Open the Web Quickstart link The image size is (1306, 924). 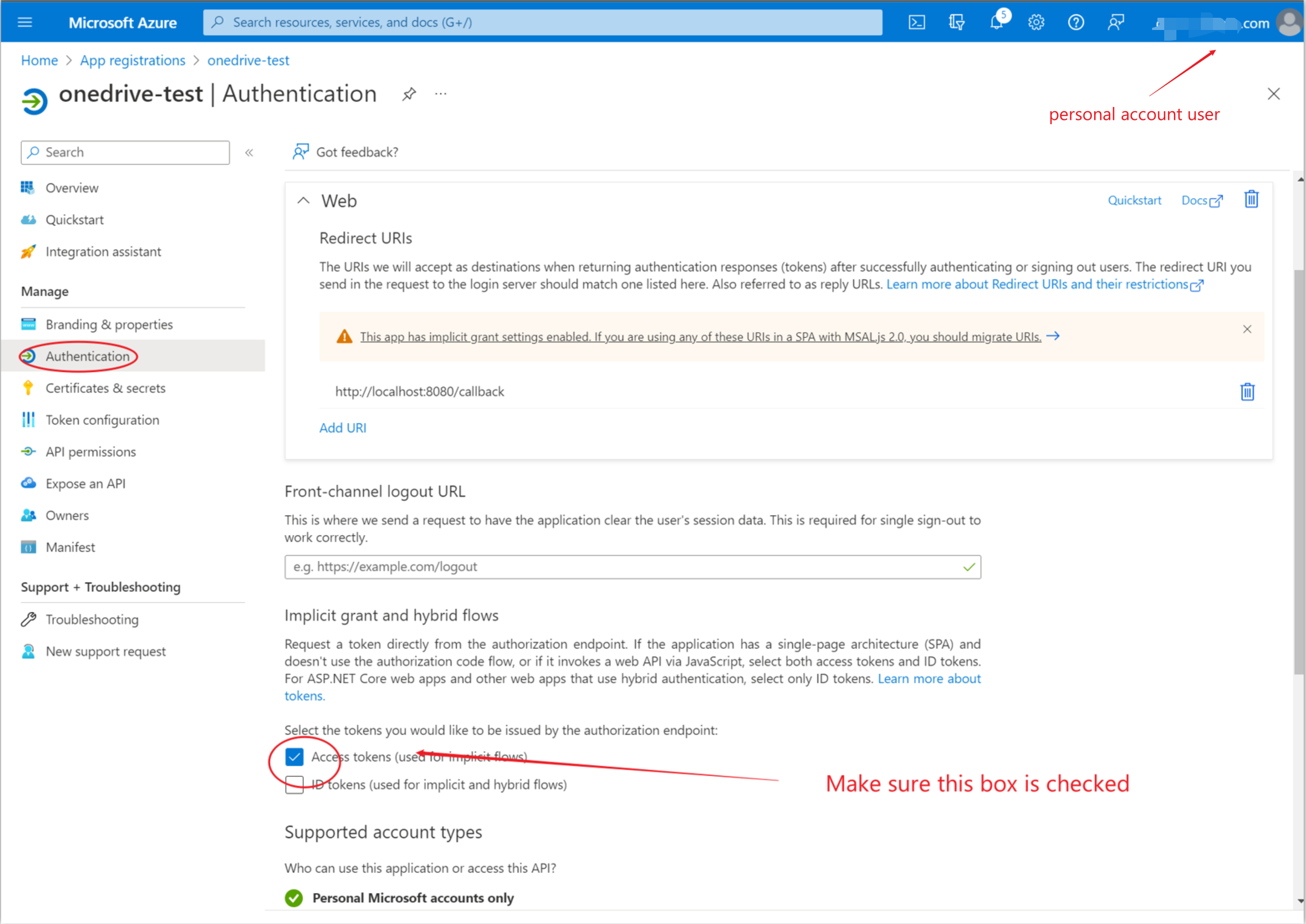click(1134, 200)
